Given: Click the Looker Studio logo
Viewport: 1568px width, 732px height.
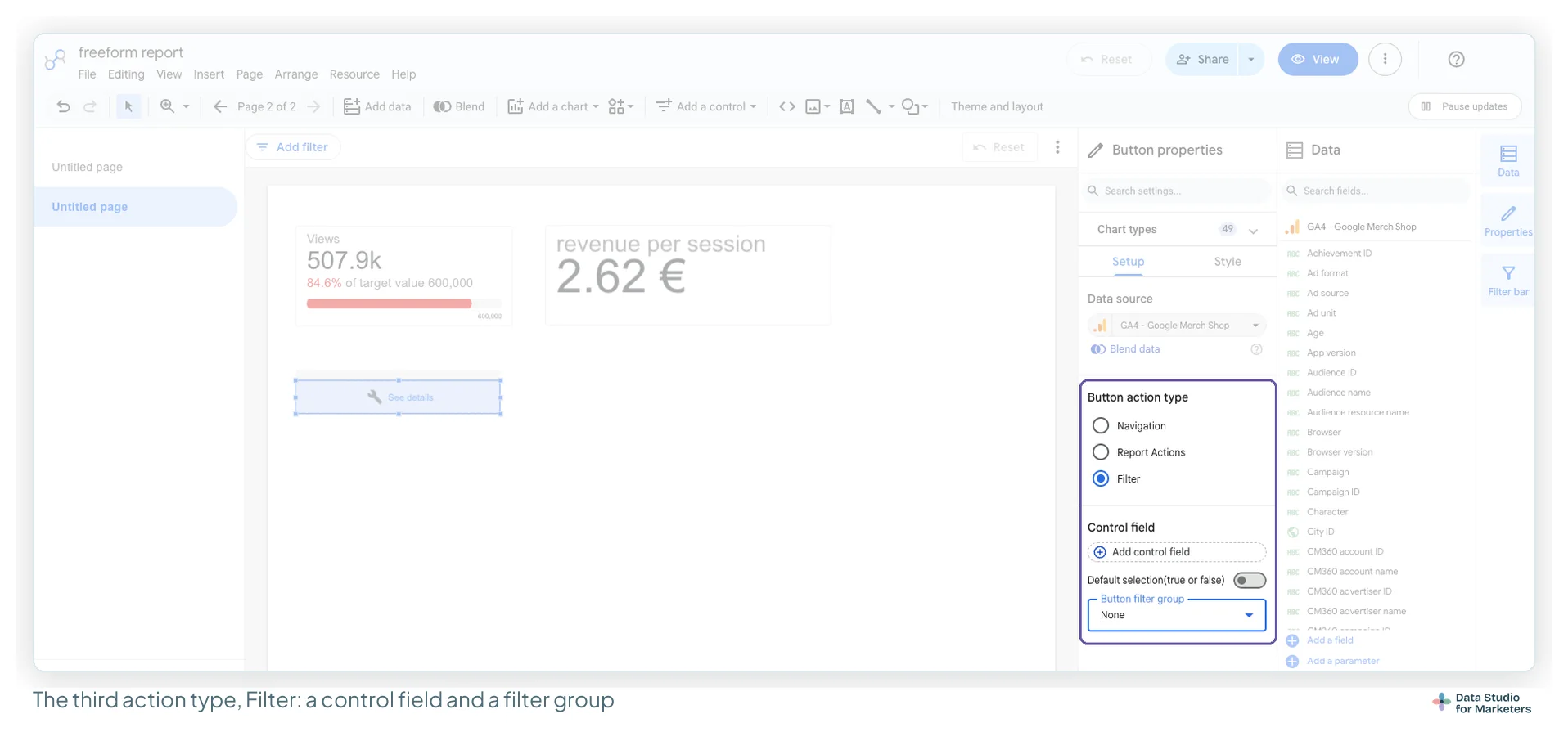Looking at the screenshot, I should click(55, 59).
